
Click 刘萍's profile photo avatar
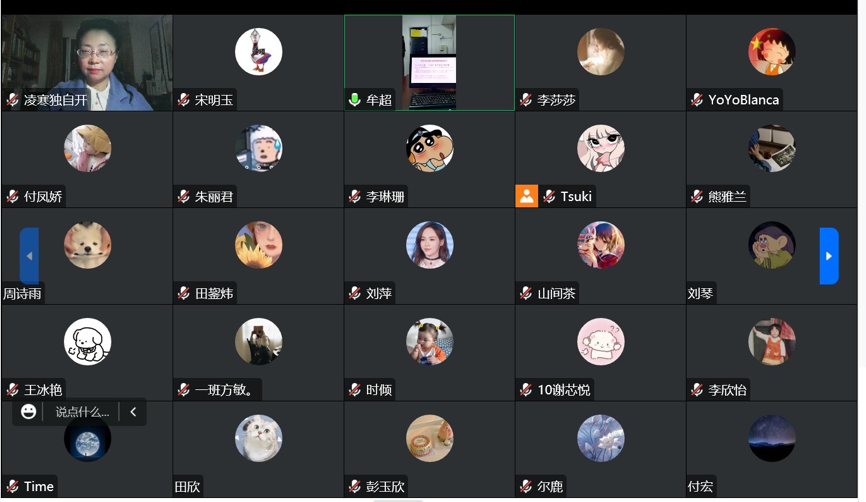tap(430, 245)
